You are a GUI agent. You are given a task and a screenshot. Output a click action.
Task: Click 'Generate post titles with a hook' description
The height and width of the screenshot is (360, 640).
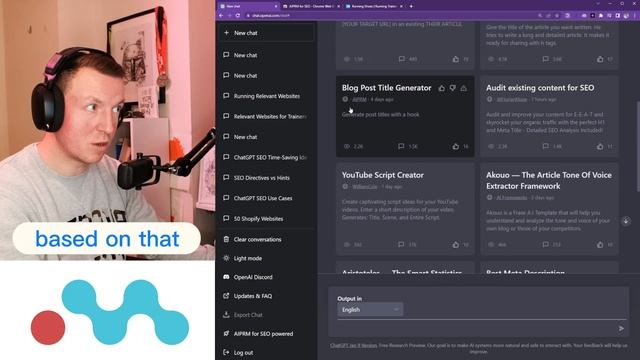(x=380, y=115)
